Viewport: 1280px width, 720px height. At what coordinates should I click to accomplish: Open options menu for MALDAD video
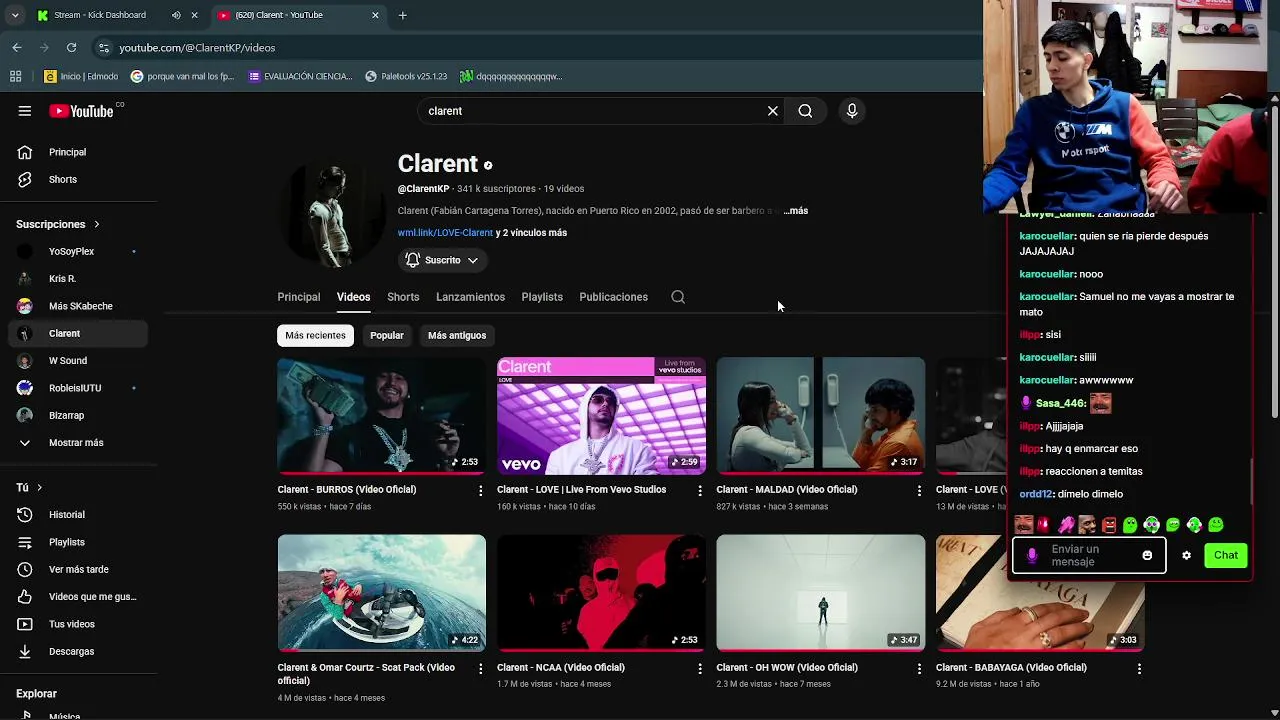tap(919, 490)
